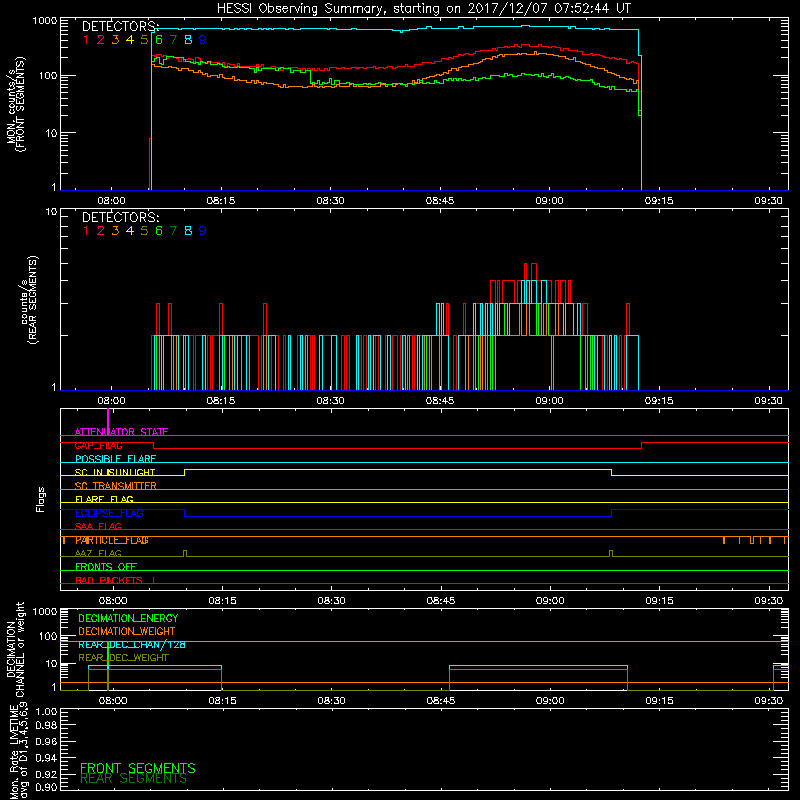This screenshot has height=800, width=800.
Task: Click the 08:00 label under rear segments plot
Action: (x=111, y=401)
